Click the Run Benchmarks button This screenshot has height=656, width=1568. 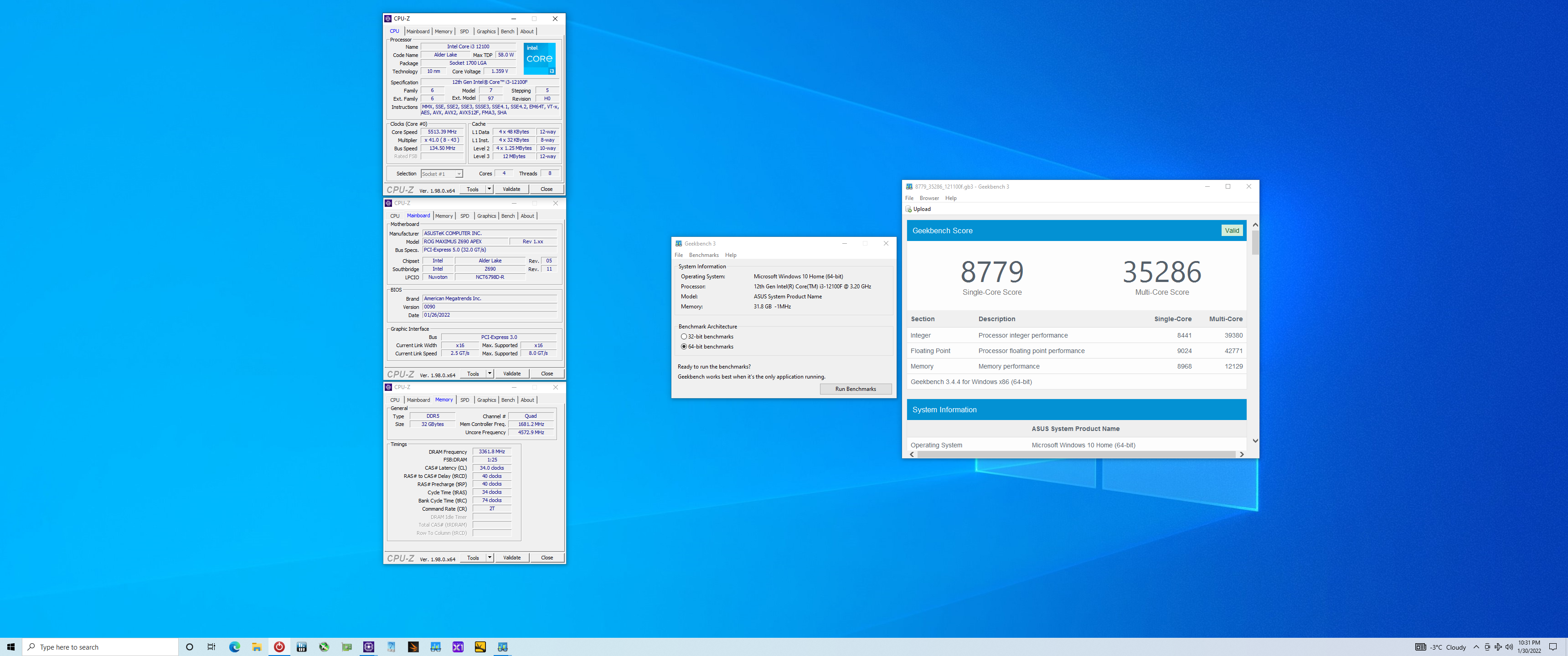(x=856, y=389)
